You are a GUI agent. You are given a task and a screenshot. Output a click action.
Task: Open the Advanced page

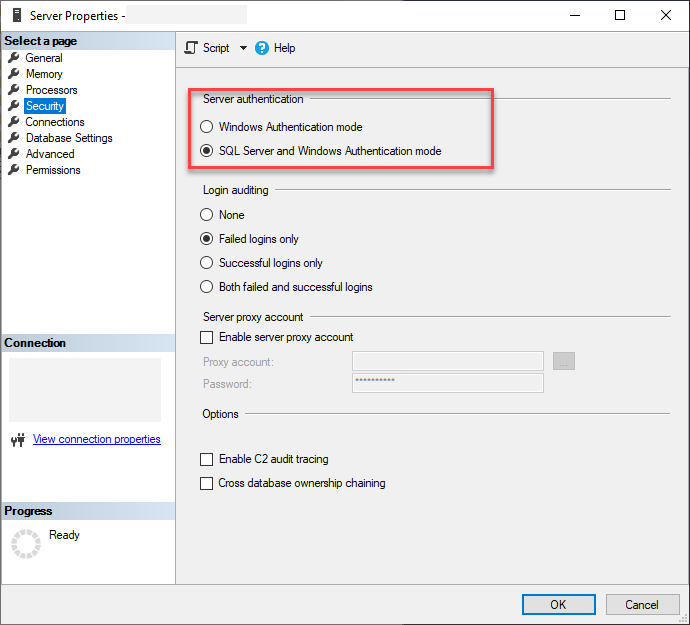[x=50, y=154]
